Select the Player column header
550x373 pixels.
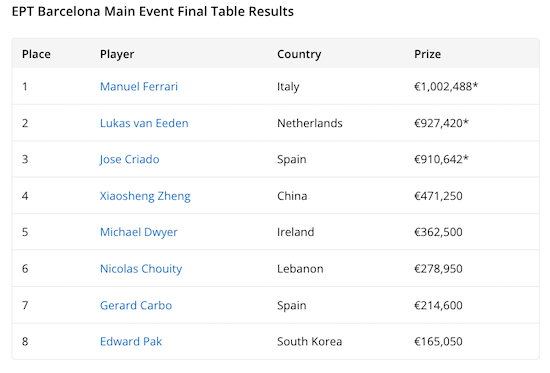click(x=117, y=54)
